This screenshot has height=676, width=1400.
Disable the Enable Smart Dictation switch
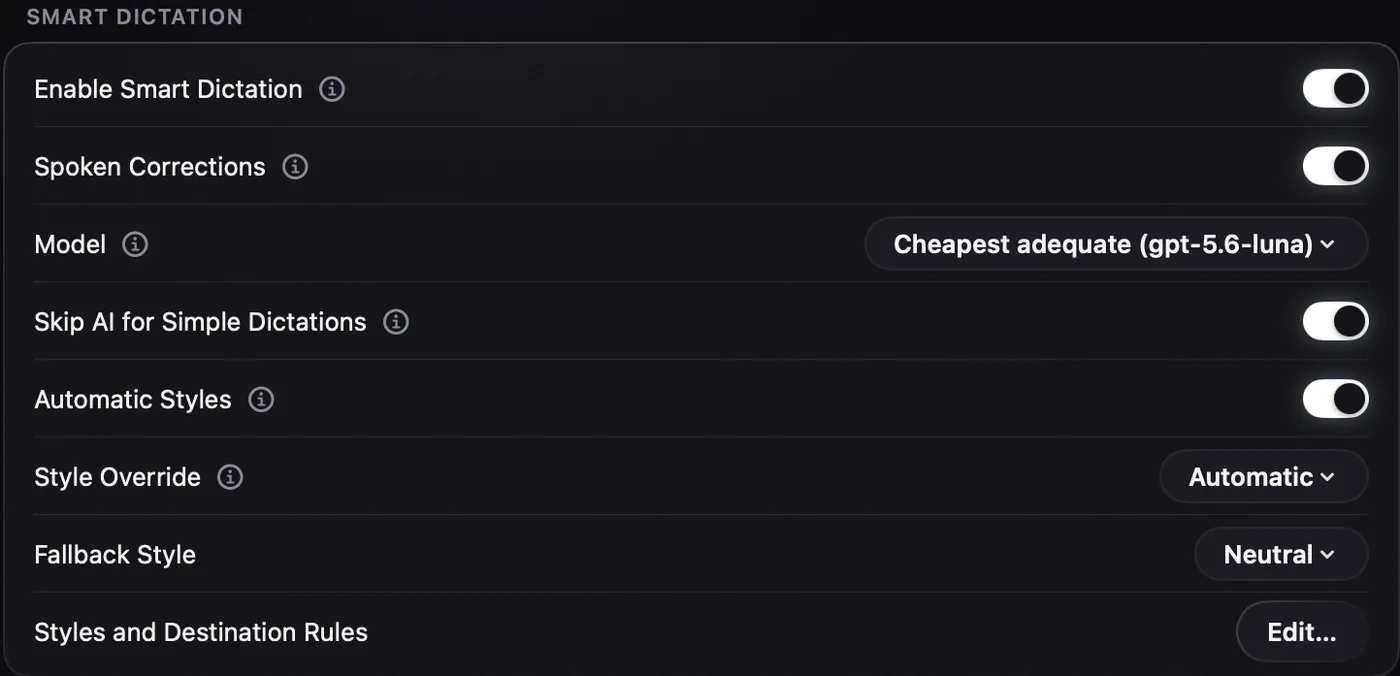(x=1335, y=89)
